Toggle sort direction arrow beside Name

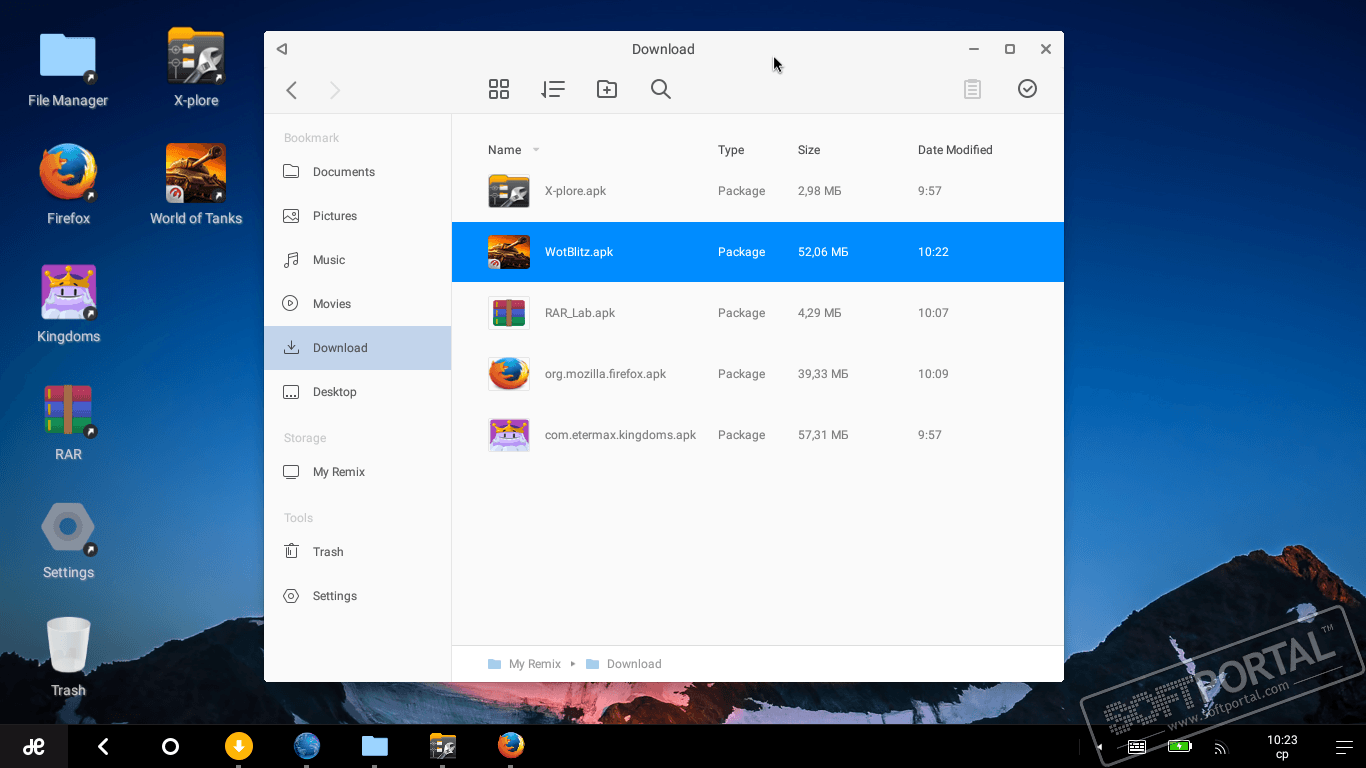click(x=536, y=150)
